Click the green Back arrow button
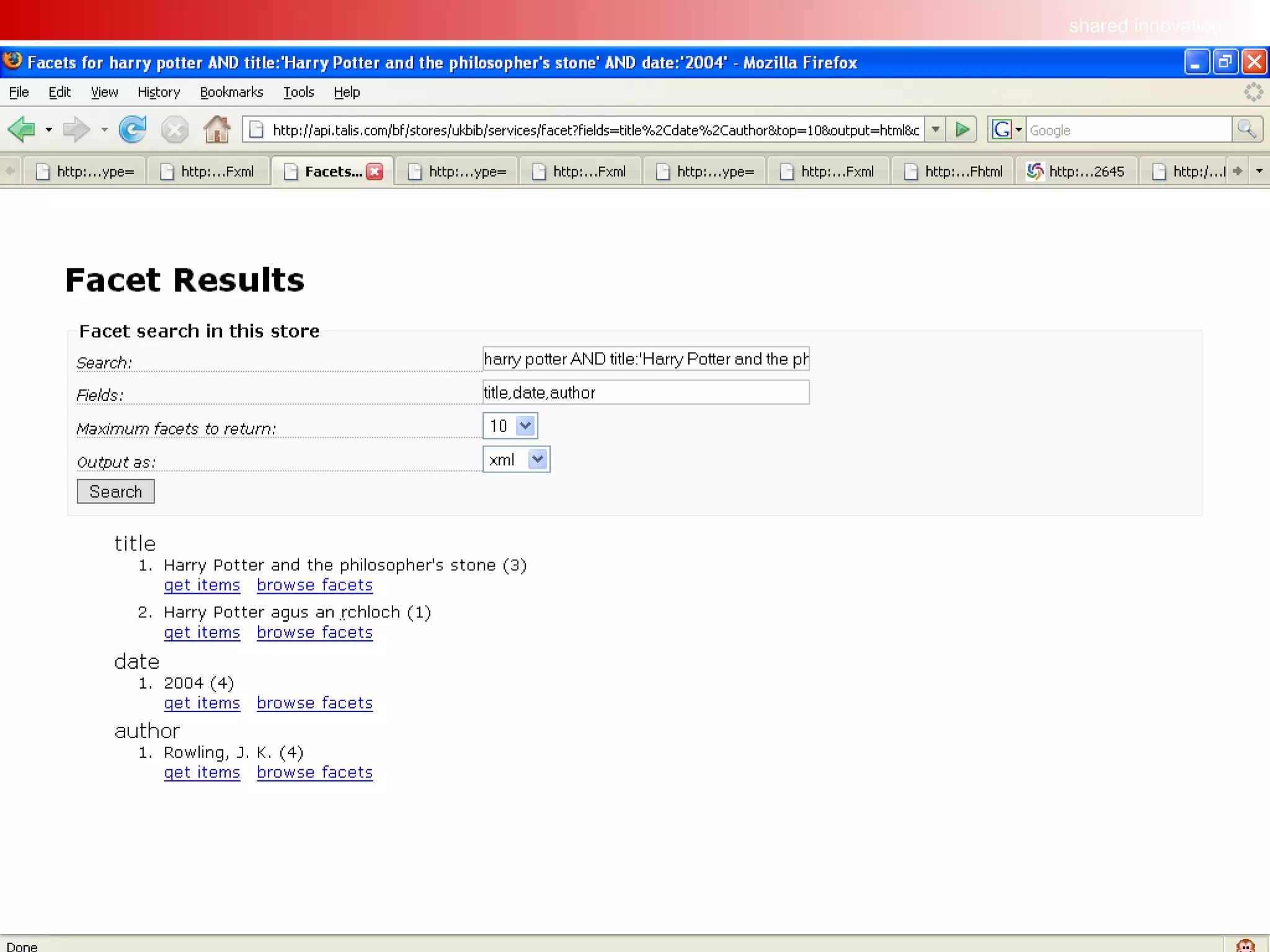This screenshot has width=1270, height=952. [22, 130]
